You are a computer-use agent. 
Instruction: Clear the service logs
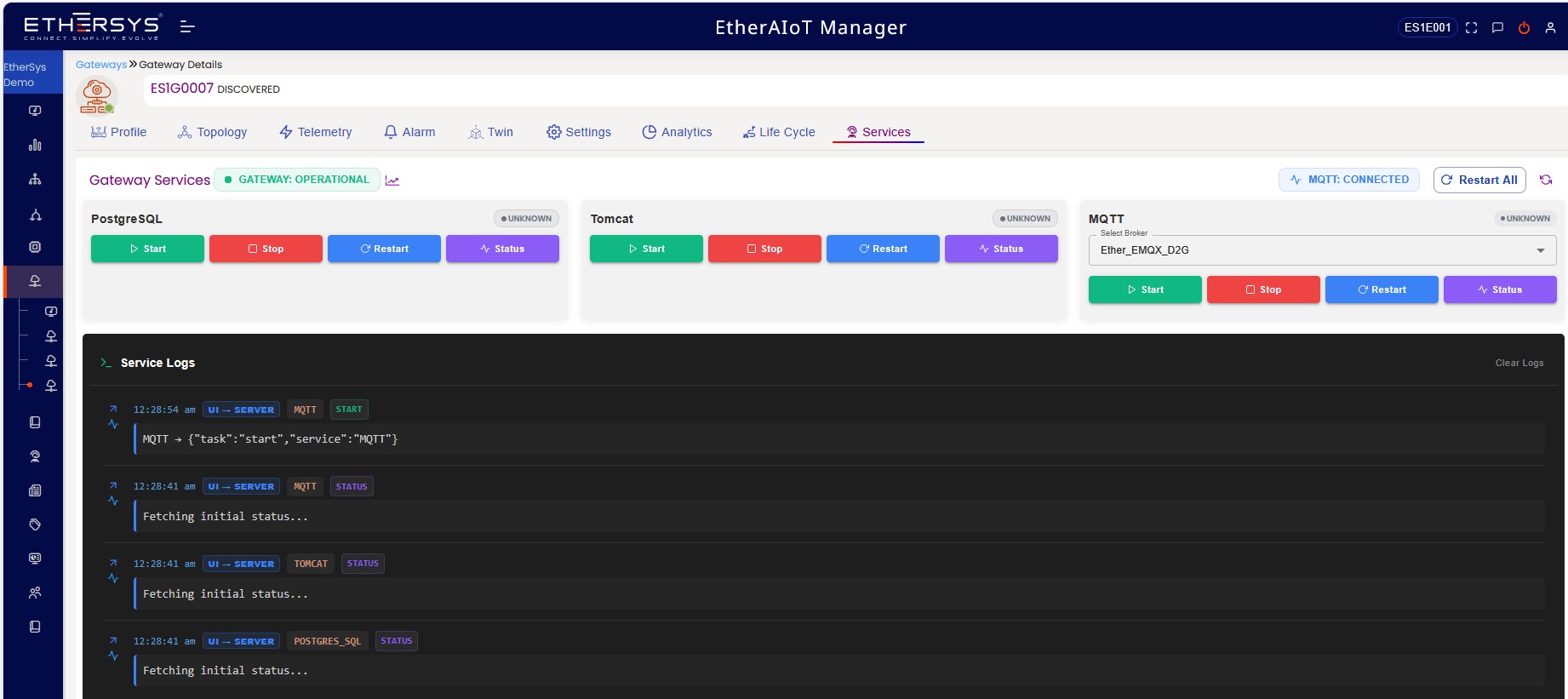tap(1519, 363)
